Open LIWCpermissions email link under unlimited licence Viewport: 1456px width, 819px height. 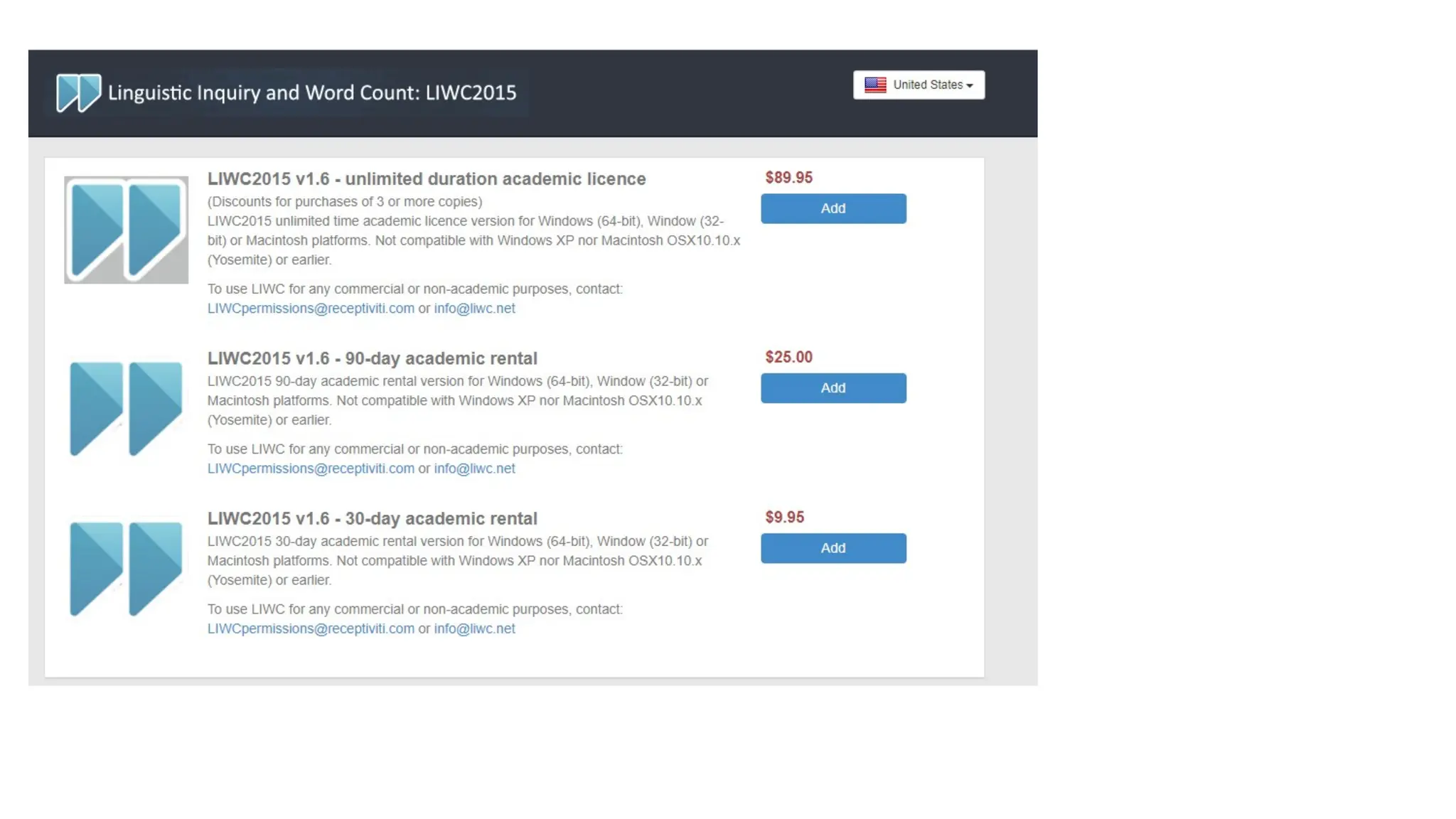pos(310,309)
